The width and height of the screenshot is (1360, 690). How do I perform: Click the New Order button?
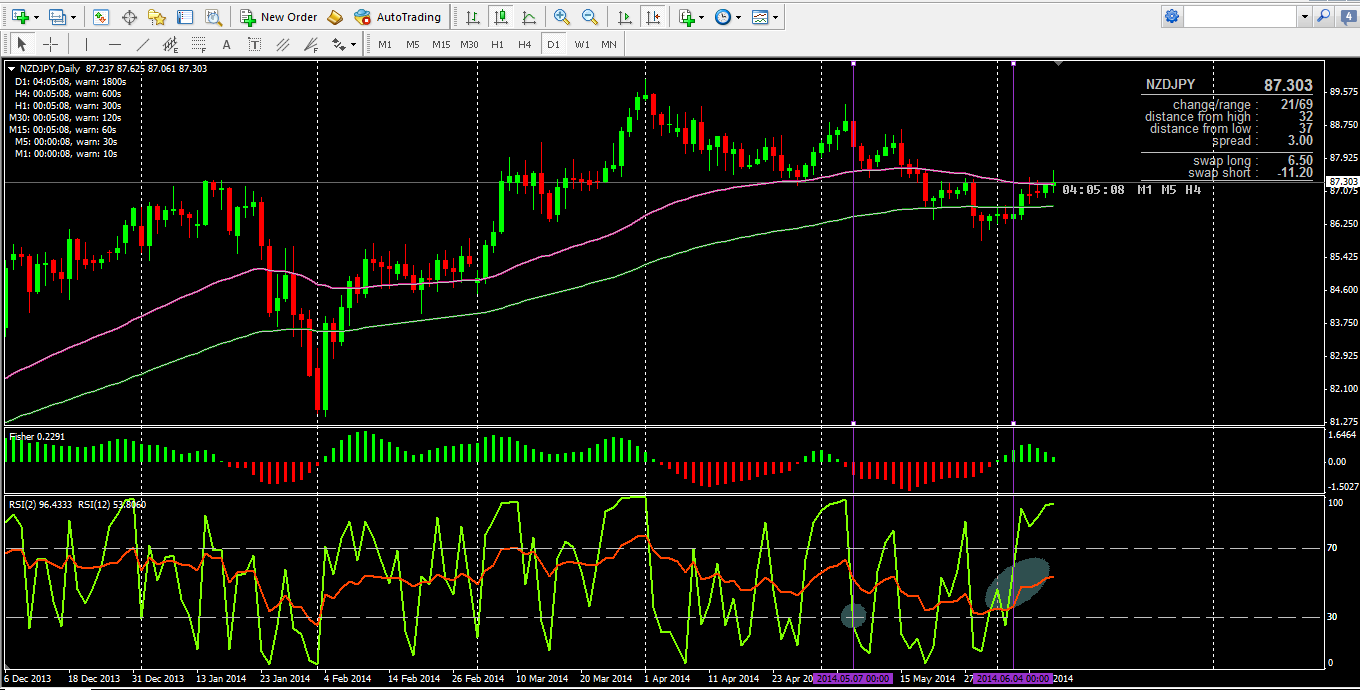[x=279, y=17]
